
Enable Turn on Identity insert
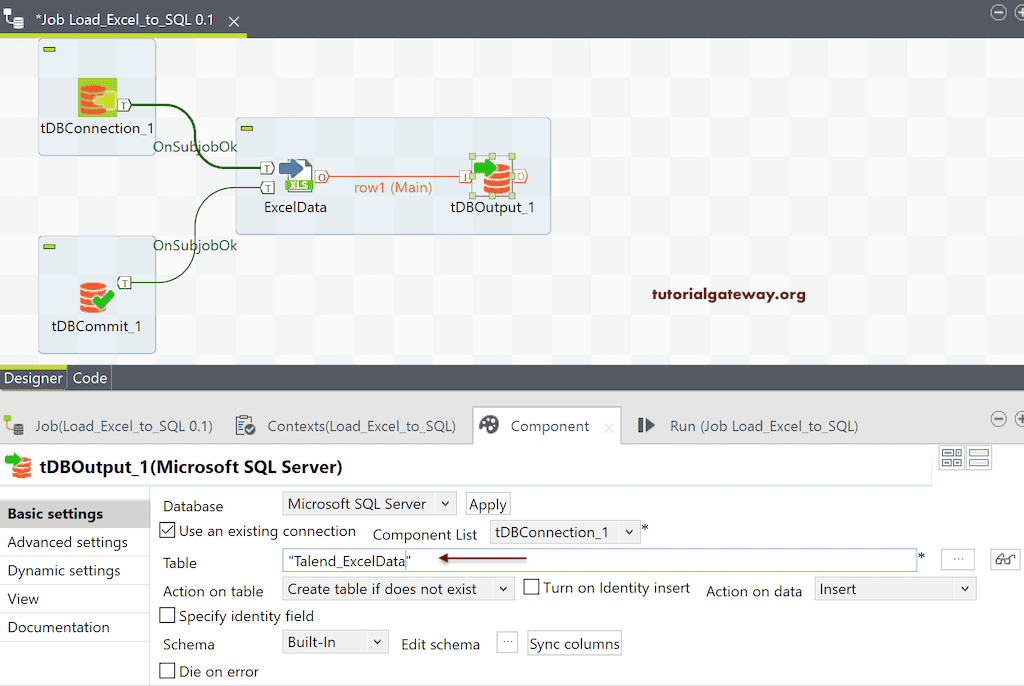[529, 587]
